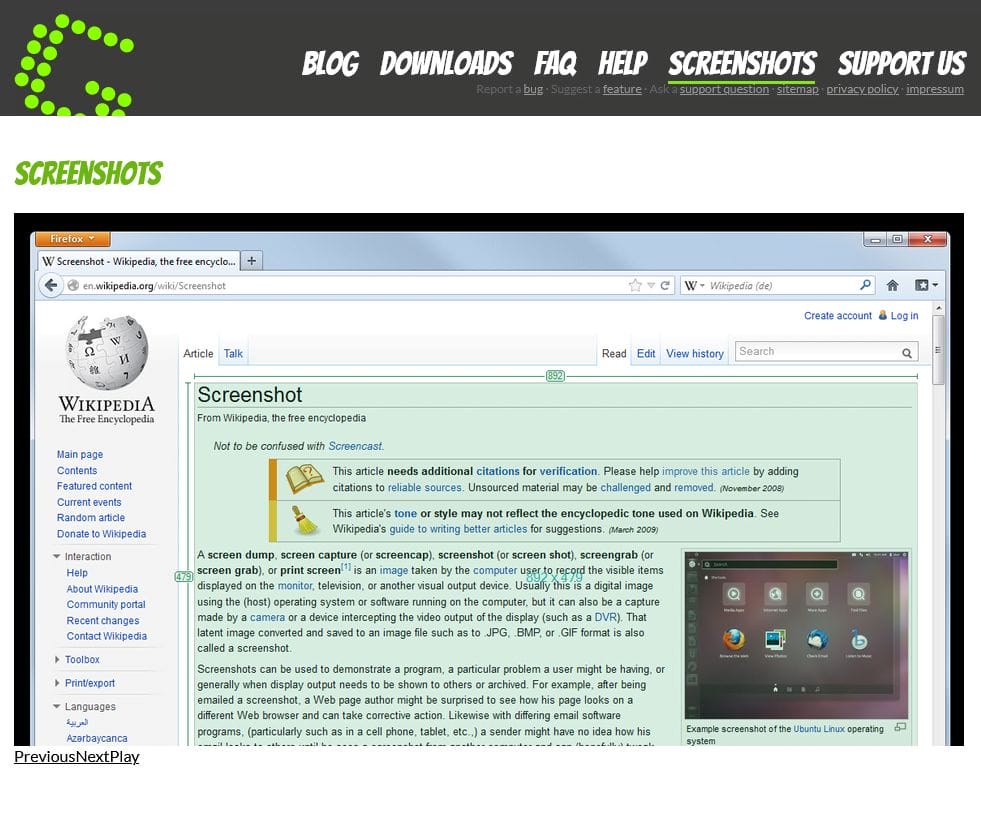Expand the Print/export sidebar section

89,683
